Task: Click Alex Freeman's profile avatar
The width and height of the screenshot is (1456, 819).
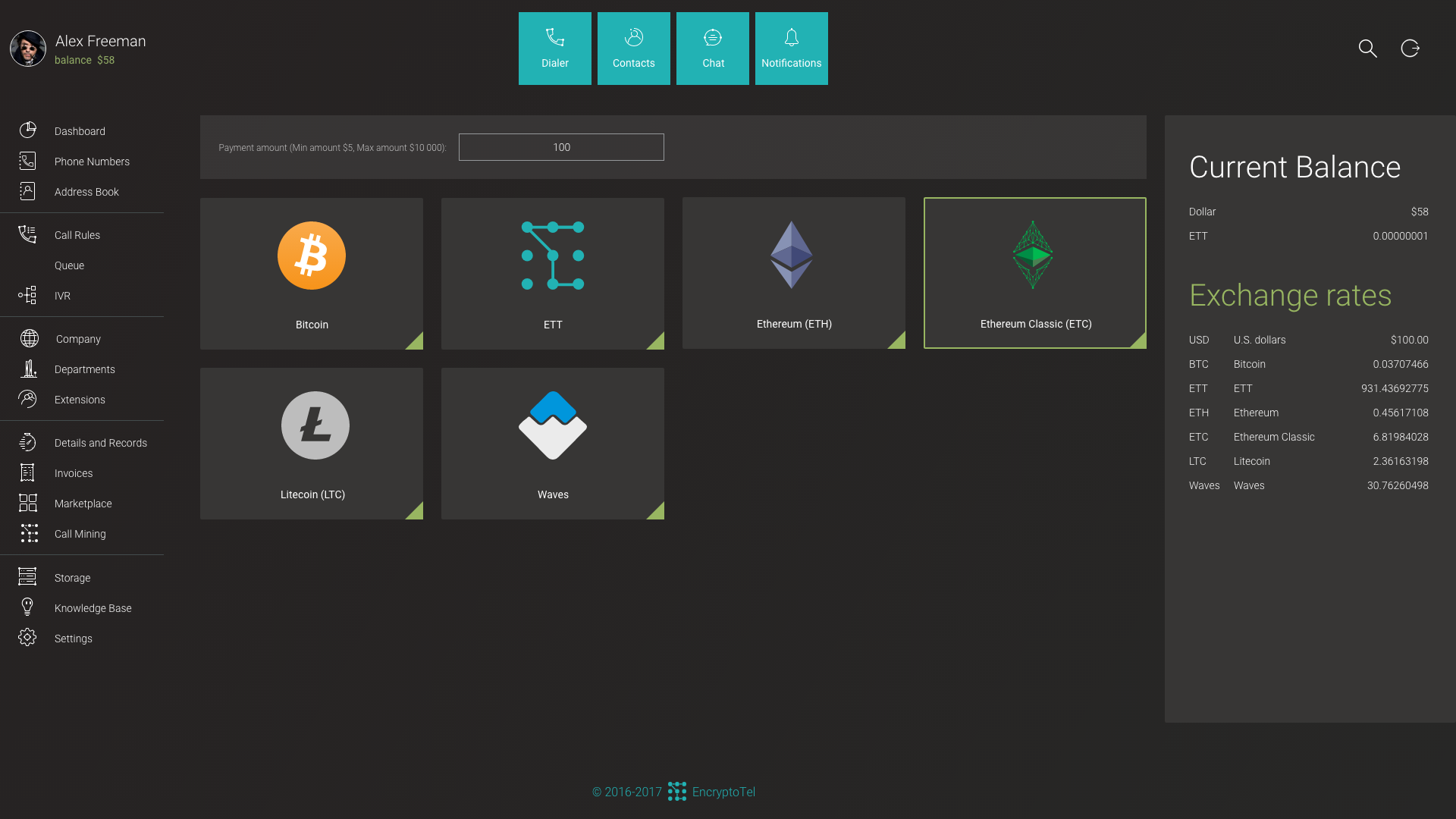Action: pyautogui.click(x=28, y=49)
